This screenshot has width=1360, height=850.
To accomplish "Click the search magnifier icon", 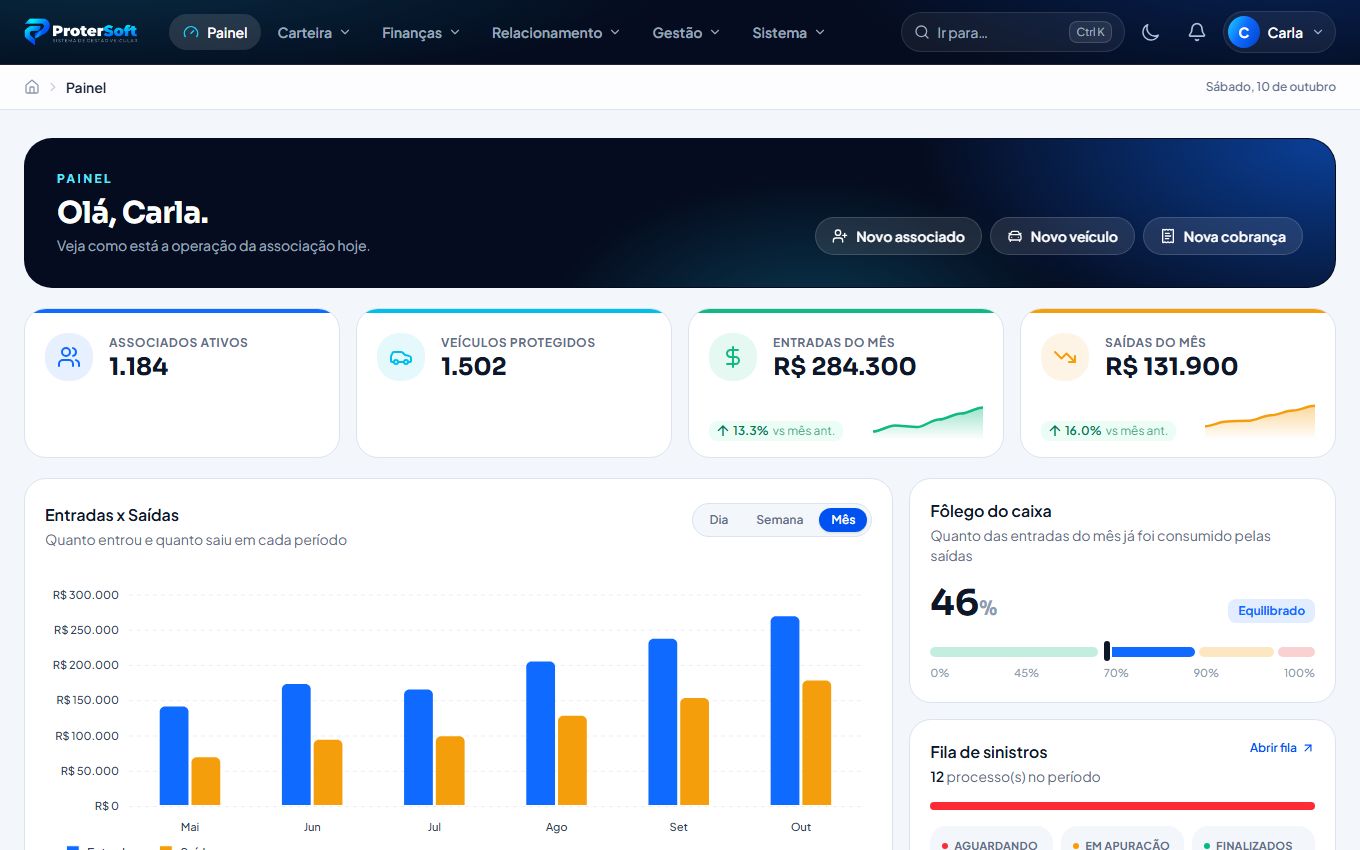I will [921, 32].
